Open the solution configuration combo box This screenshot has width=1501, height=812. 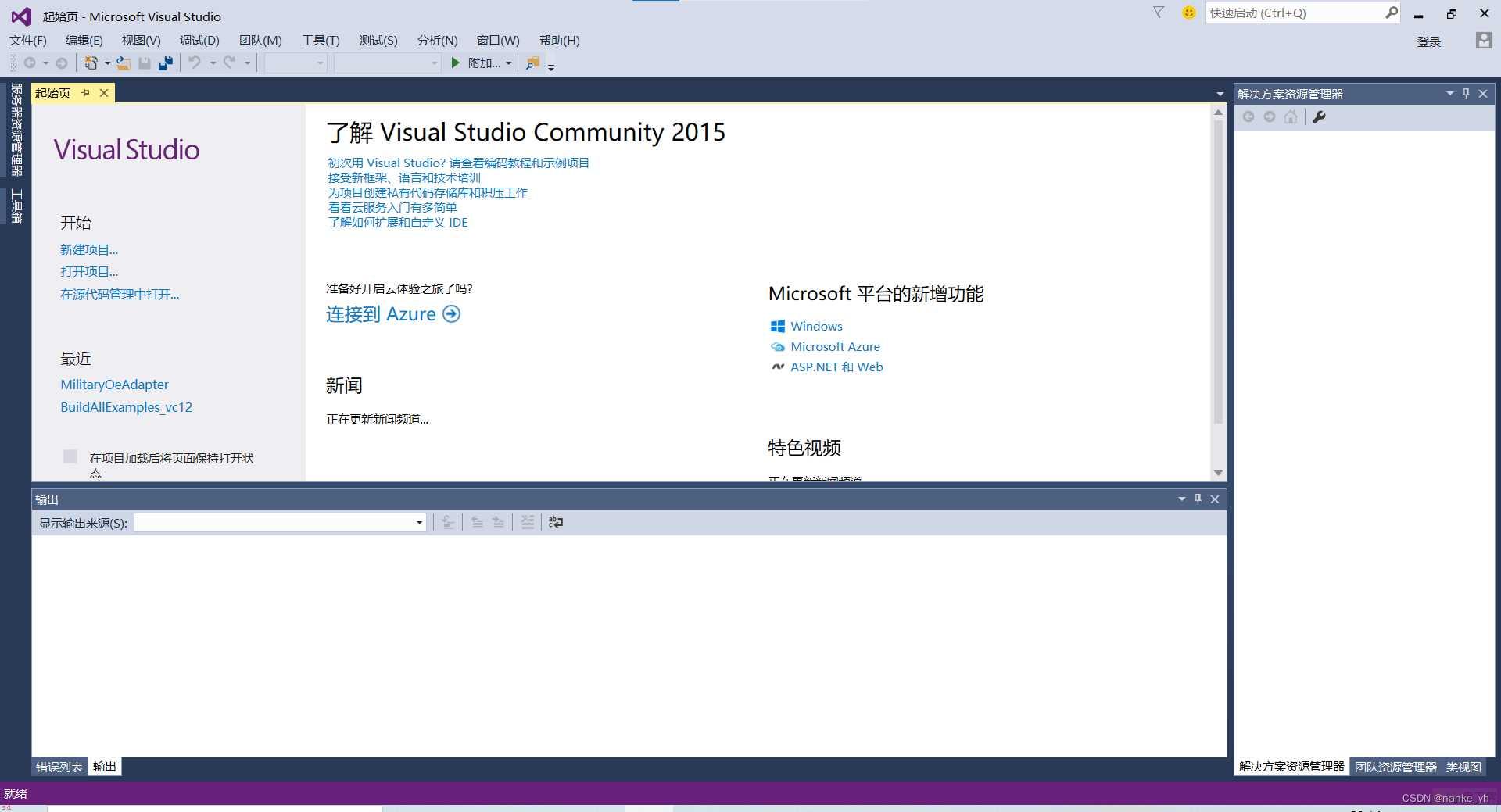point(296,63)
